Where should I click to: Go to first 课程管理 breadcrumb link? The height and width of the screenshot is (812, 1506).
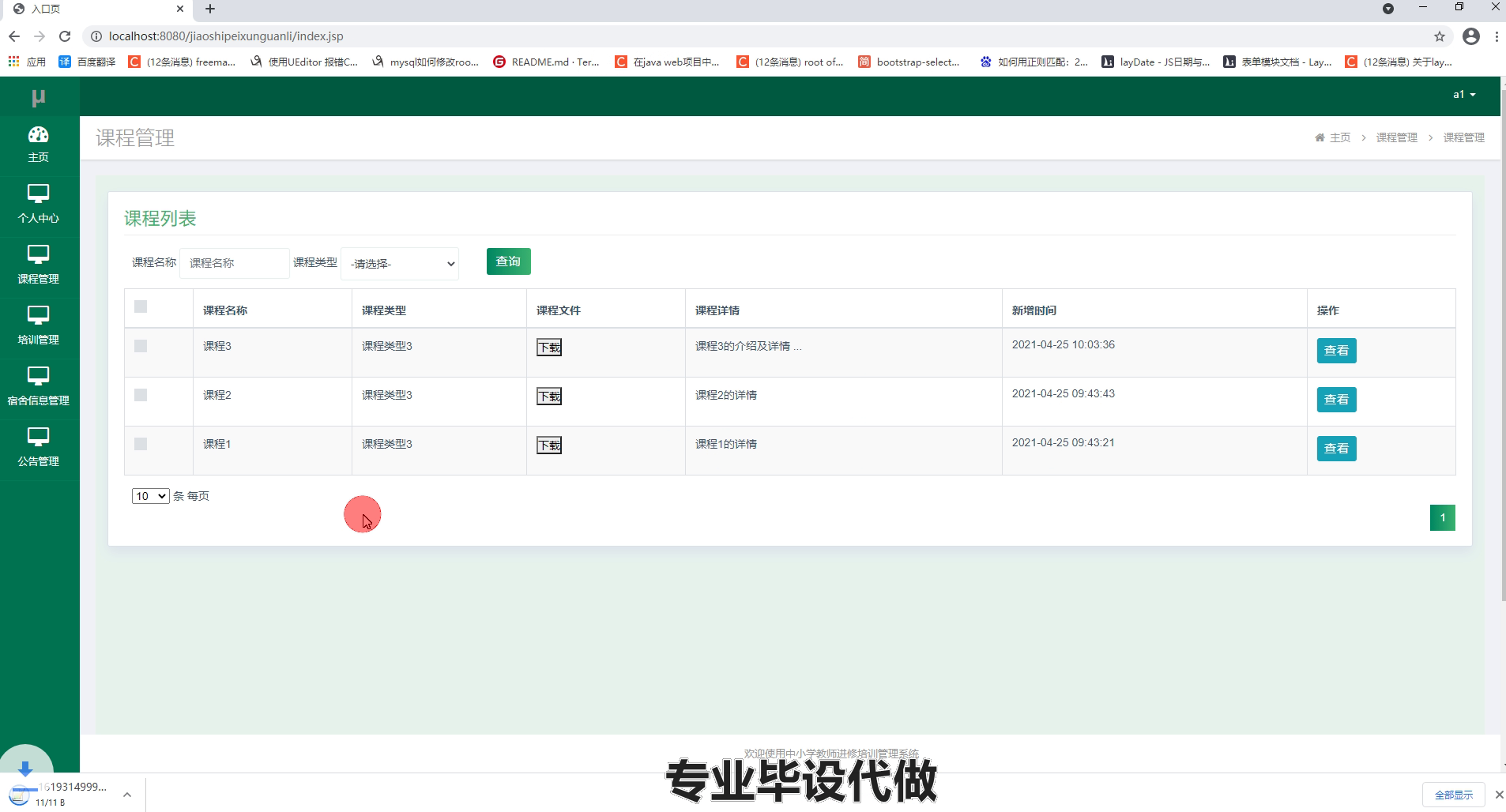click(x=1396, y=137)
